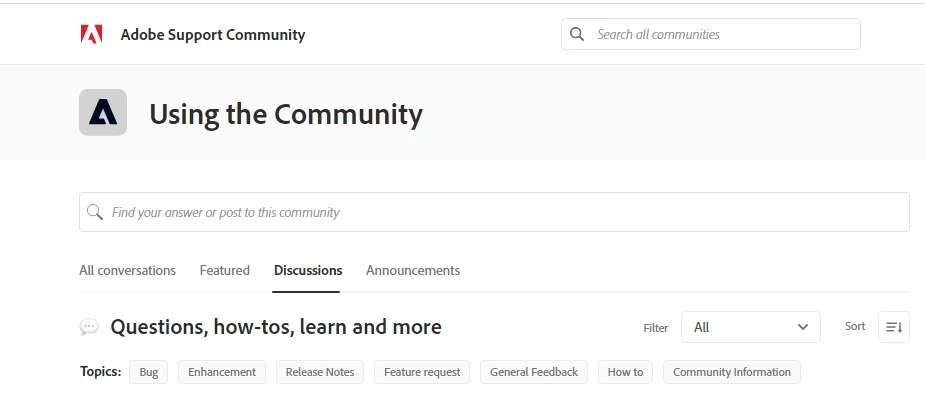Click the speech bubble icon beside Questions heading

(x=89, y=327)
